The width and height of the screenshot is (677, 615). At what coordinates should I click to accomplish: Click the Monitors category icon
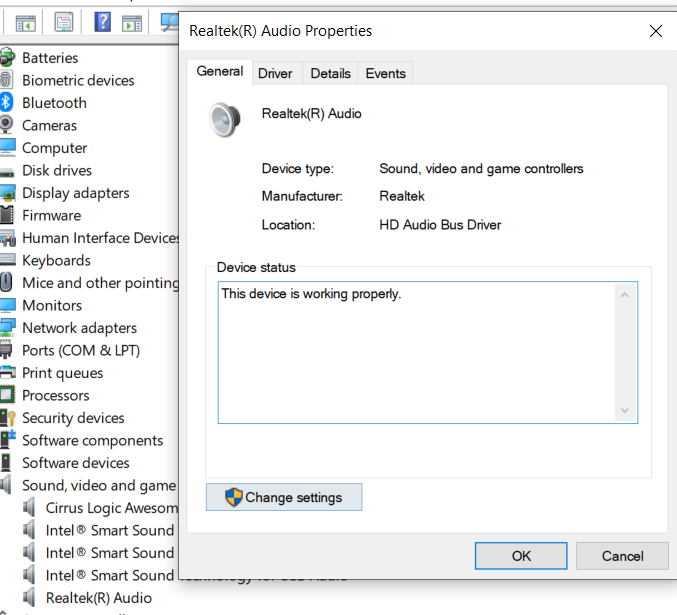(8, 305)
